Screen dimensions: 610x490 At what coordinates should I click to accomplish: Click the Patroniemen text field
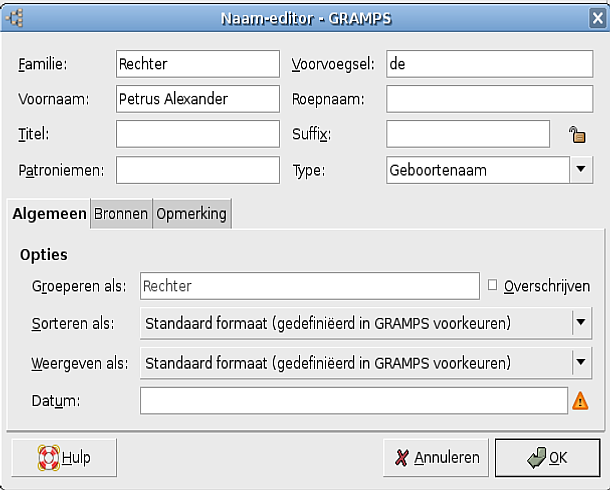coord(197,170)
